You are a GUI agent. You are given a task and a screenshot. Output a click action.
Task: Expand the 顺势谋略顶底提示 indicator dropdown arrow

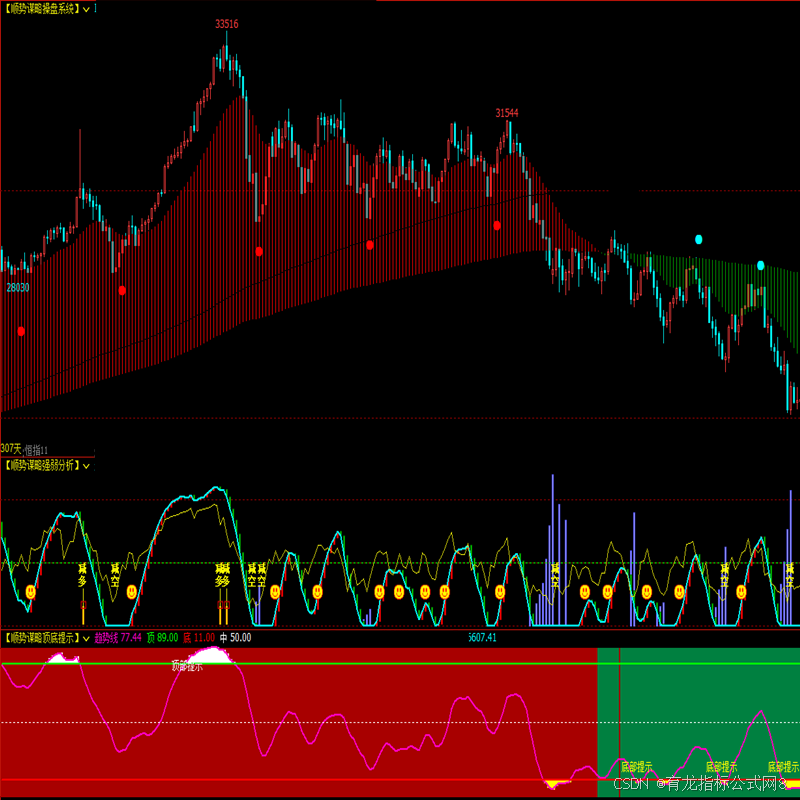click(x=86, y=638)
